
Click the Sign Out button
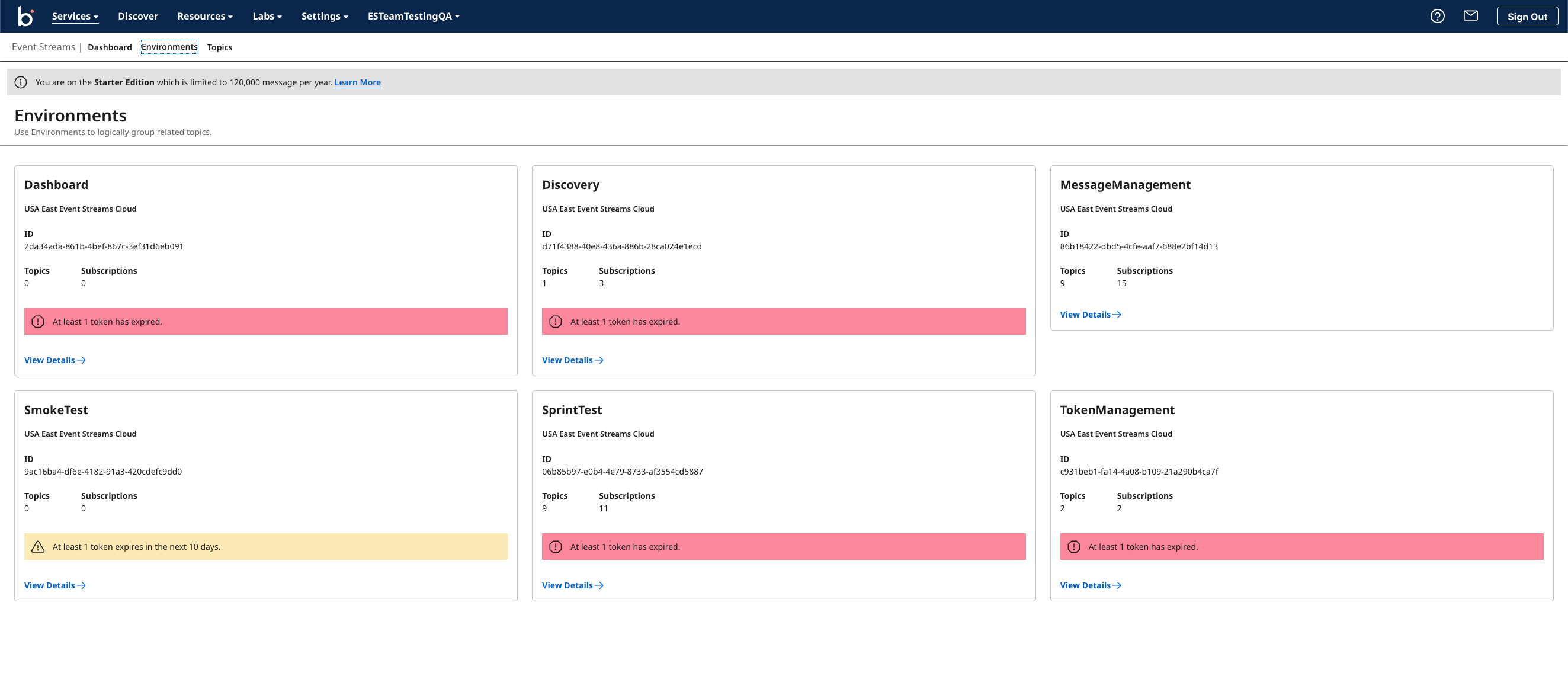pyautogui.click(x=1527, y=17)
